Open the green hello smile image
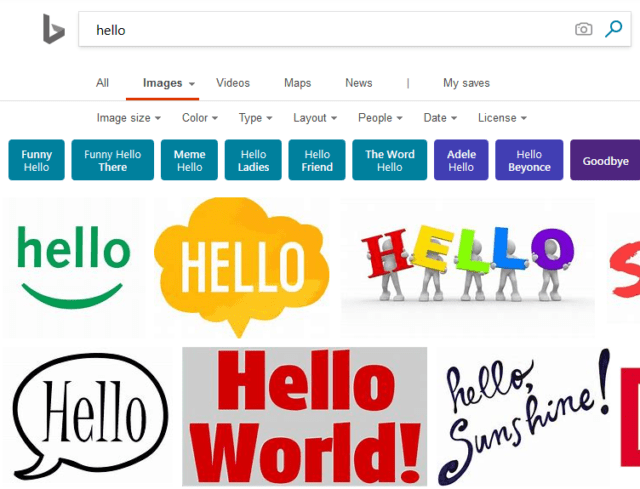This screenshot has width=640, height=489. tap(74, 268)
